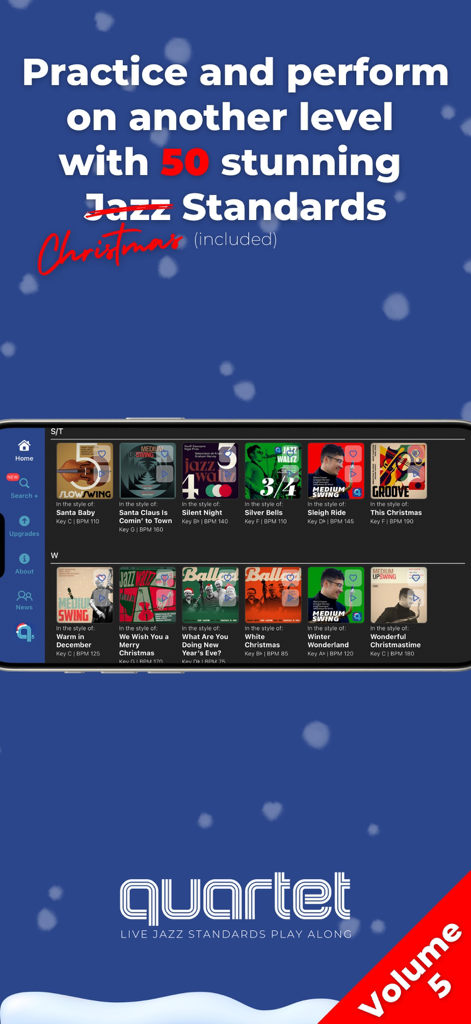Open the Silent Night song title
Image resolution: width=471 pixels, height=1024 pixels.
[202, 513]
